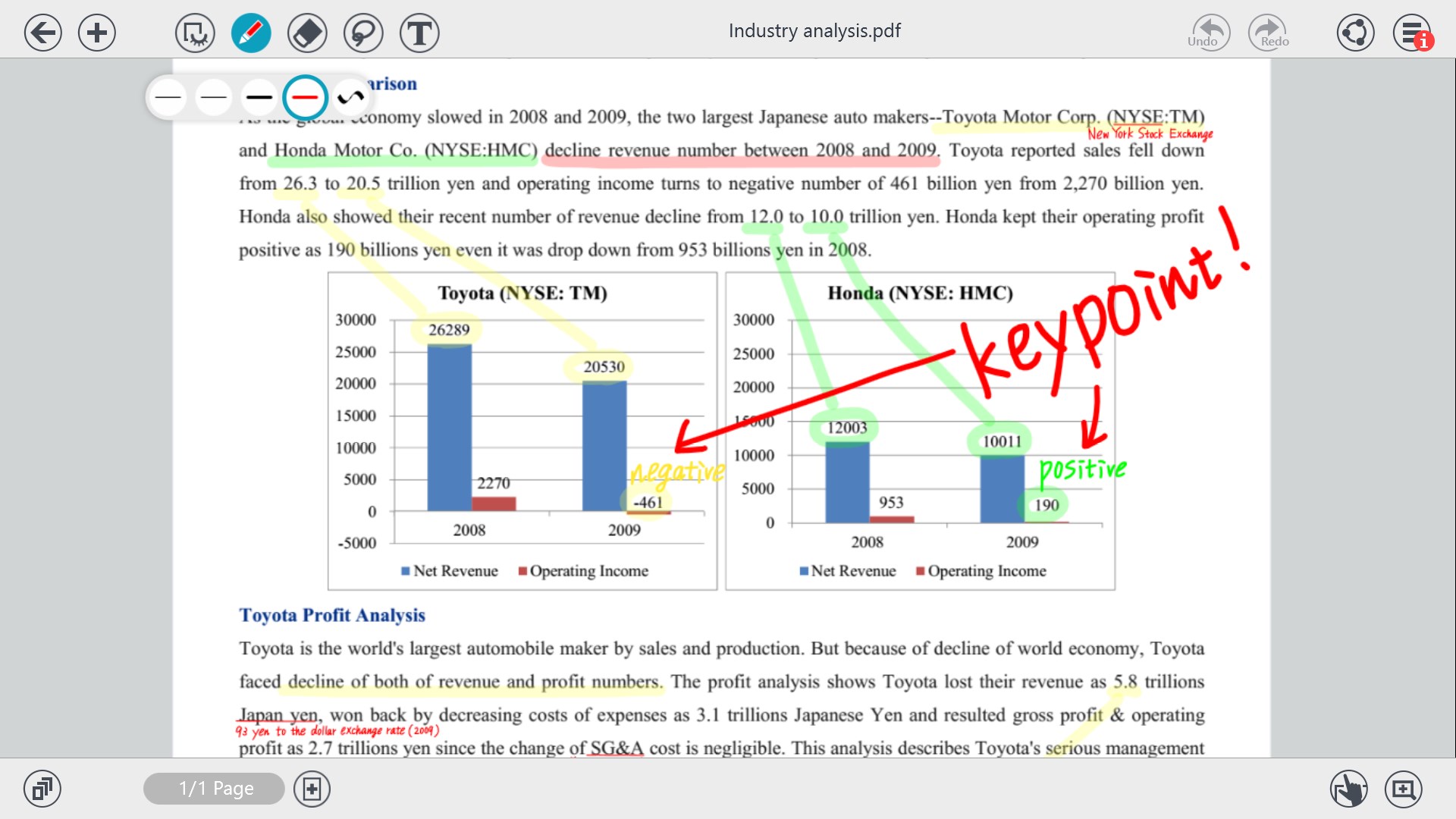The height and width of the screenshot is (819, 1456).
Task: Click the Honda (NYSE: HMC) chart title
Action: pyautogui.click(x=920, y=293)
